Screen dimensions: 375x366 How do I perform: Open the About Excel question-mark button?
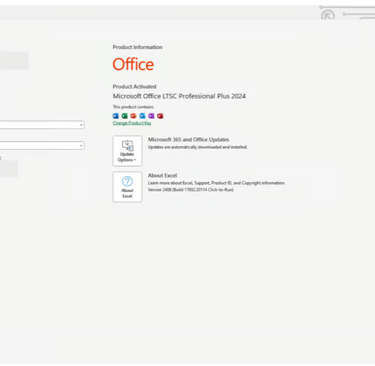tap(127, 187)
